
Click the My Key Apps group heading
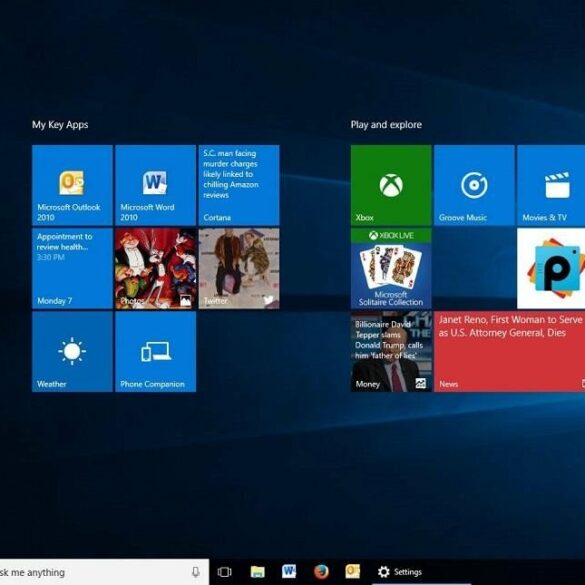click(x=60, y=125)
